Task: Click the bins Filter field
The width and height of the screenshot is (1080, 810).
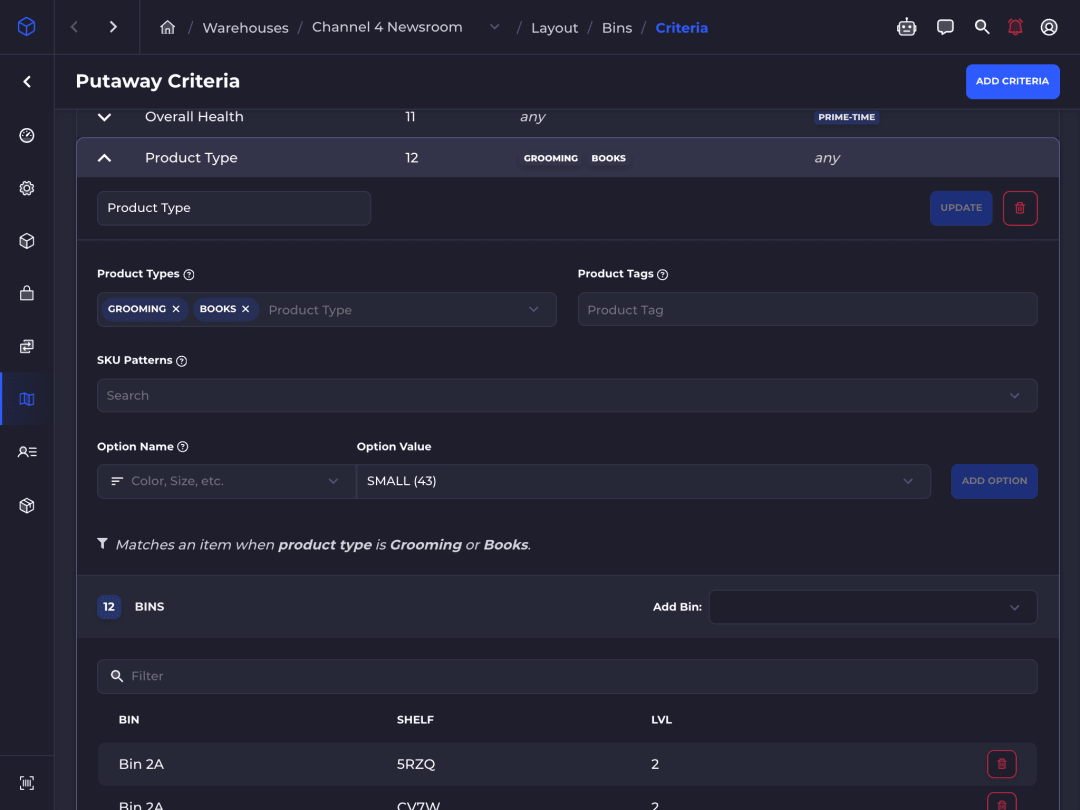Action: pyautogui.click(x=567, y=676)
